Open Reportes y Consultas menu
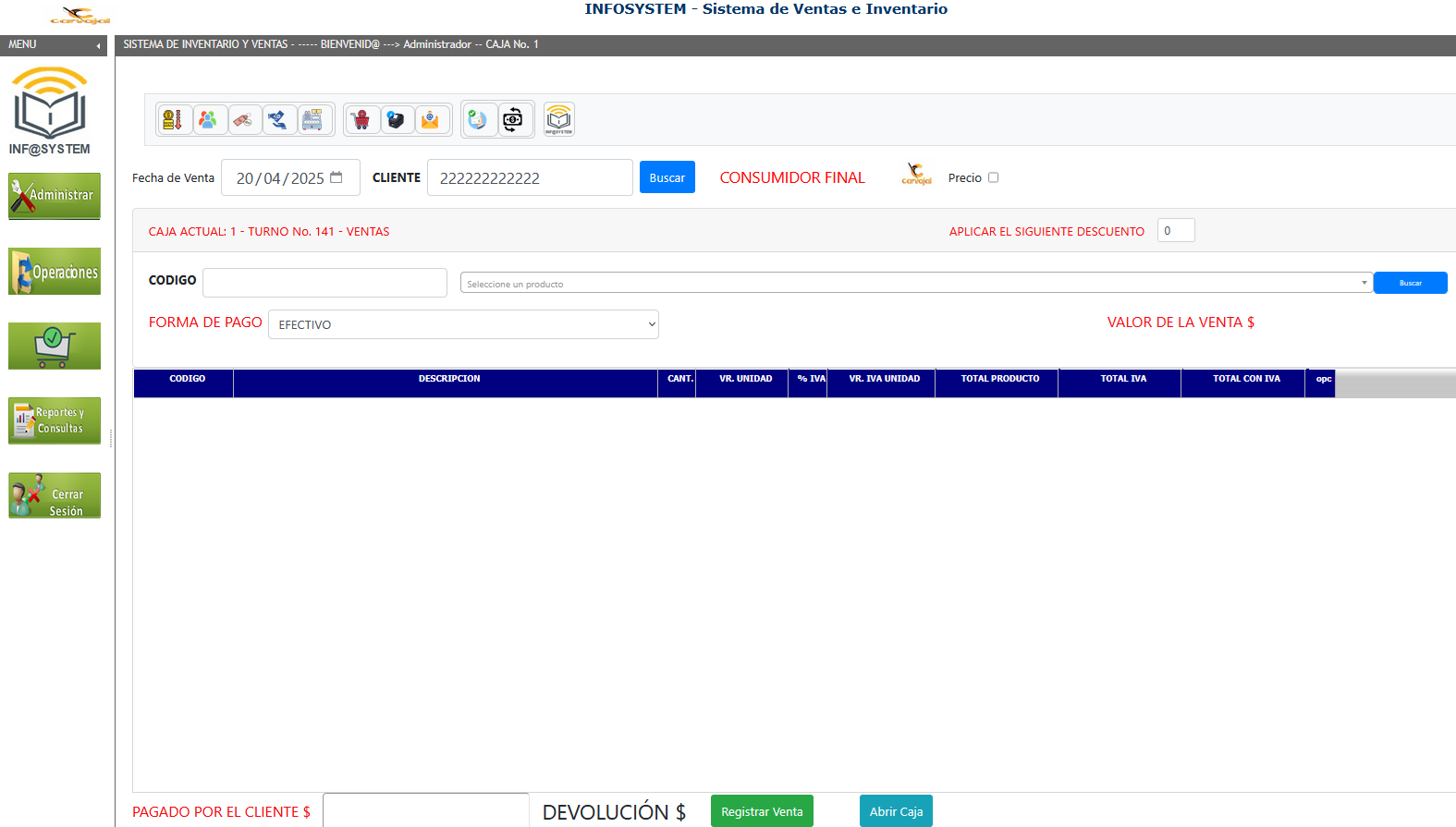Viewport: 1456px width, 827px height. click(x=55, y=420)
